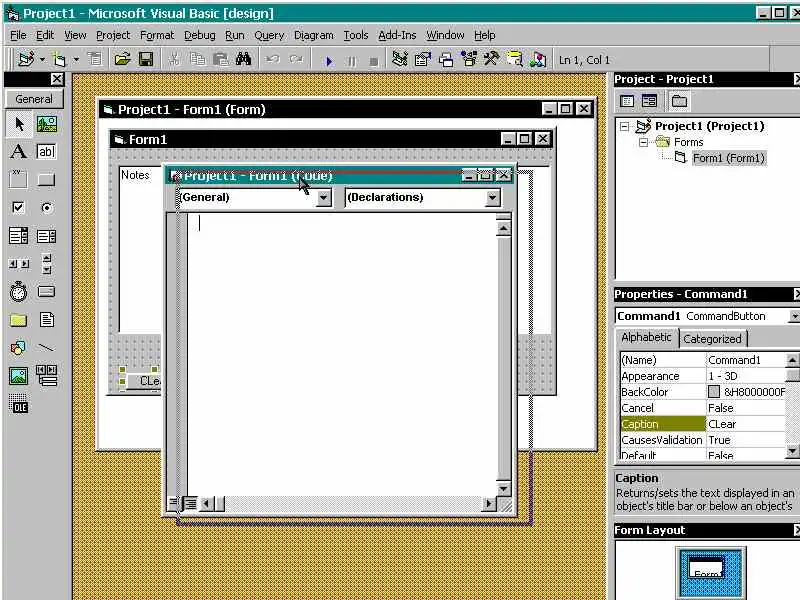Select the OptionButton tool in toolbox
The height and width of the screenshot is (600, 800).
coord(46,208)
